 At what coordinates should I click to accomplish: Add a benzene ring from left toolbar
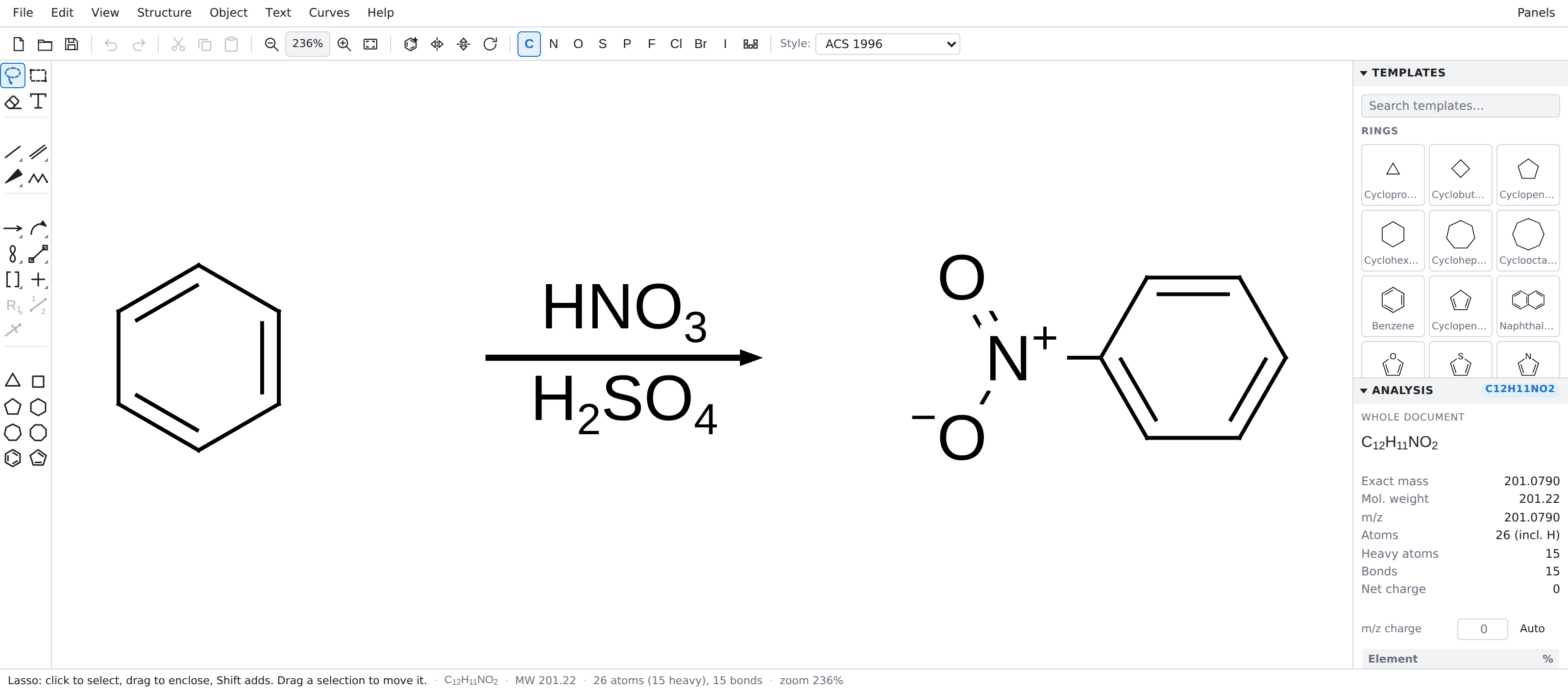tap(13, 458)
